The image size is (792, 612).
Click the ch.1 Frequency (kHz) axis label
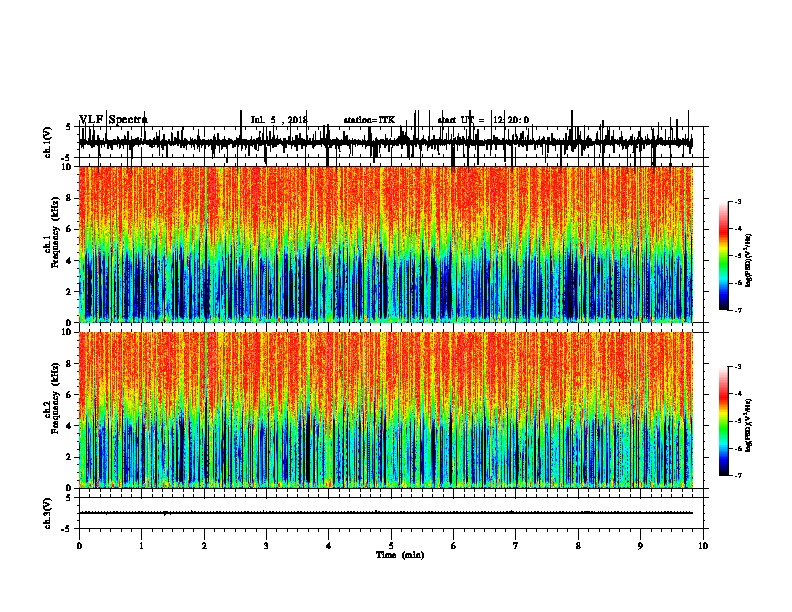(x=52, y=233)
